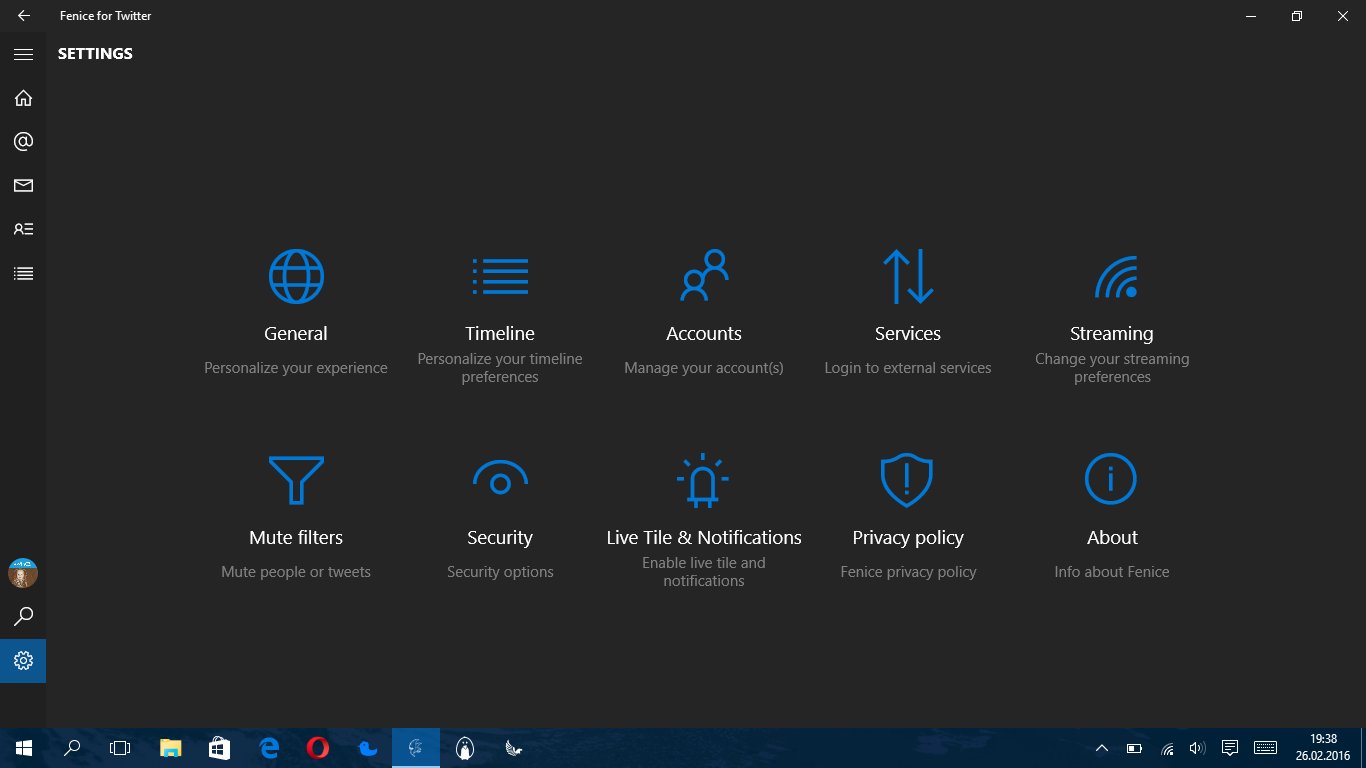Go back using the title bar arrow

click(23, 16)
